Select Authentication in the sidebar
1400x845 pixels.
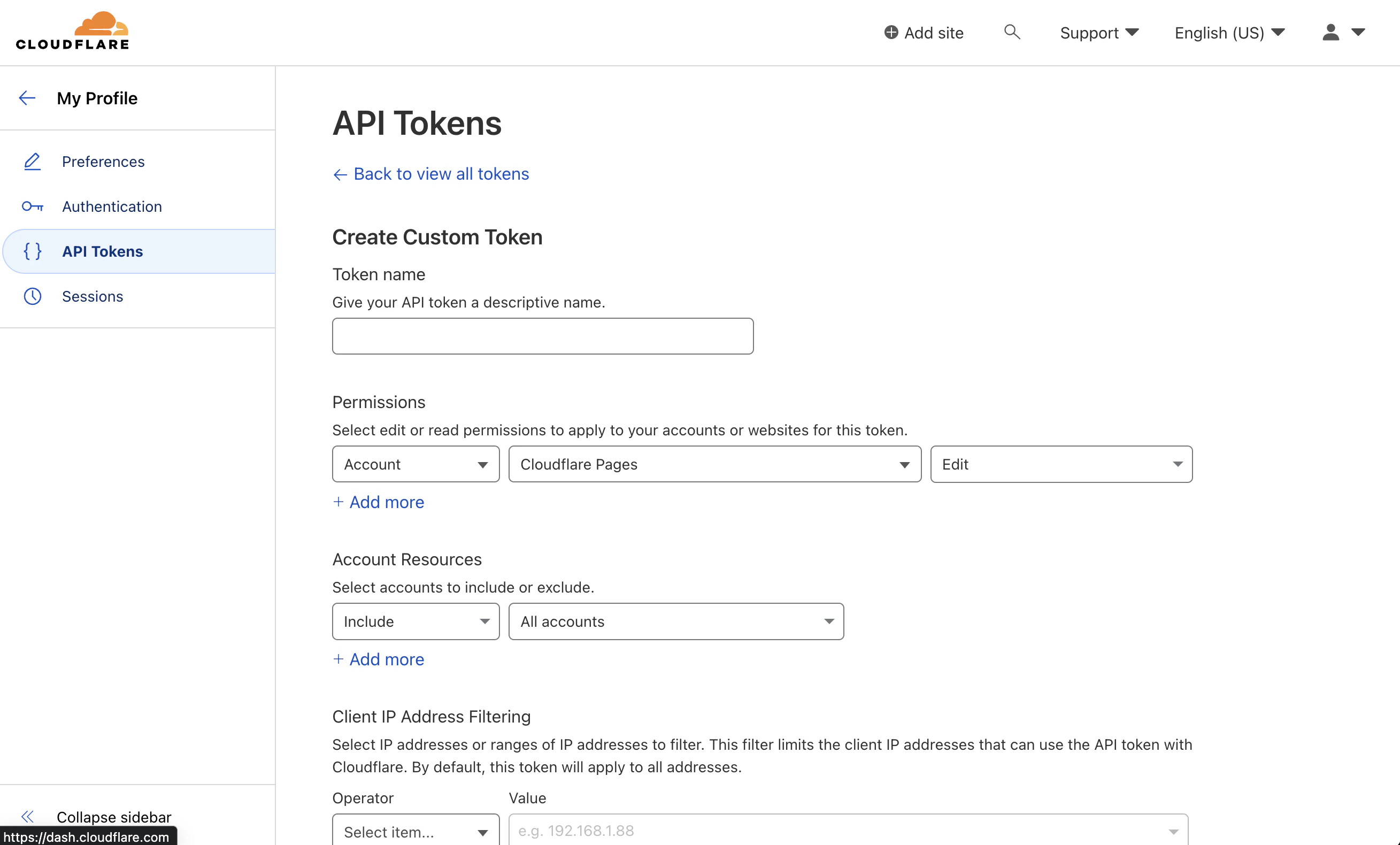[112, 206]
